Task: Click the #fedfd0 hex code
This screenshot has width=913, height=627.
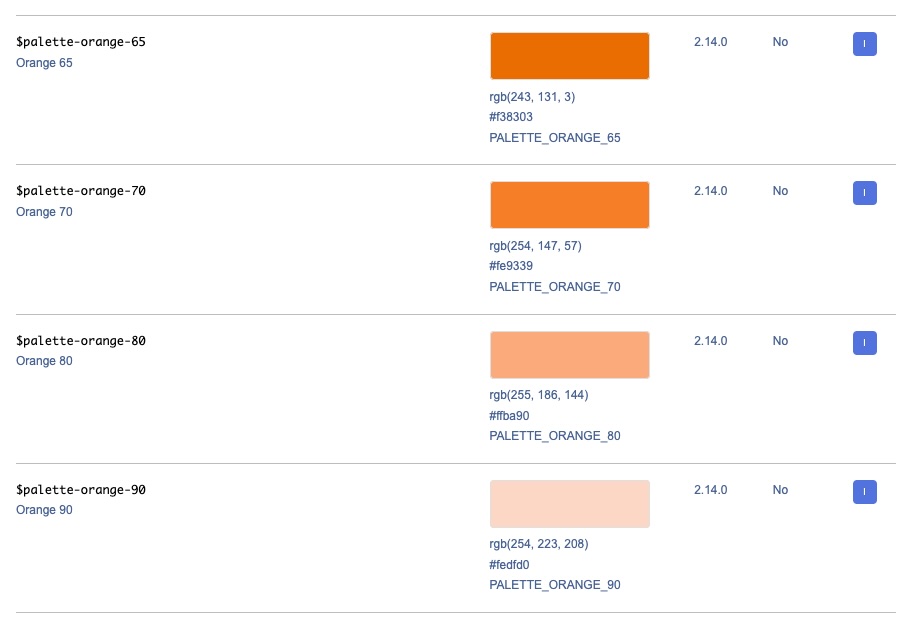Action: pyautogui.click(x=510, y=565)
